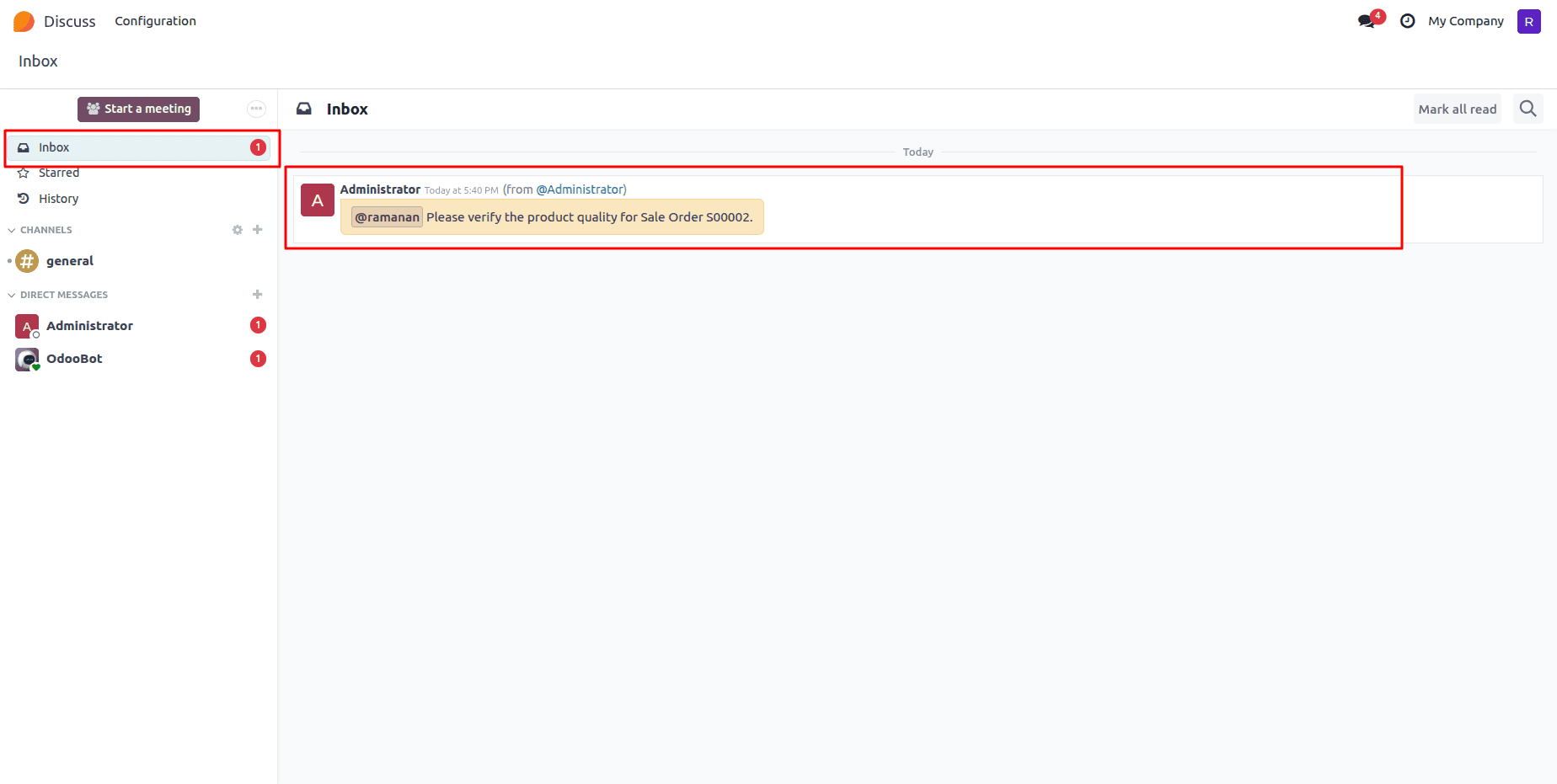Open the general channel
Image resolution: width=1557 pixels, height=784 pixels.
point(70,261)
